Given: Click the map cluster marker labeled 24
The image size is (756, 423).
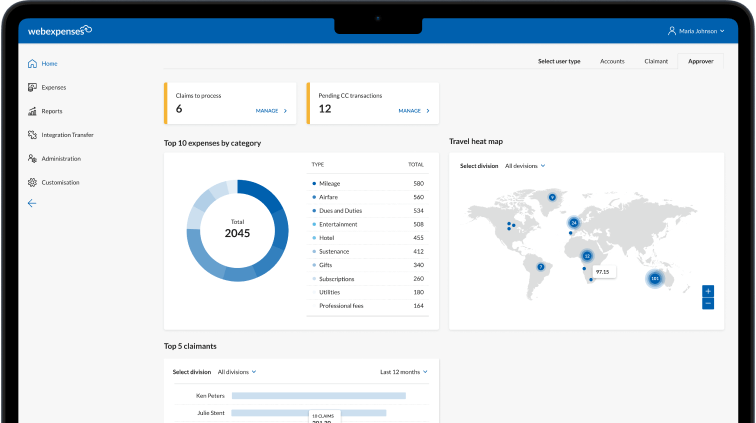Looking at the screenshot, I should click(x=574, y=223).
